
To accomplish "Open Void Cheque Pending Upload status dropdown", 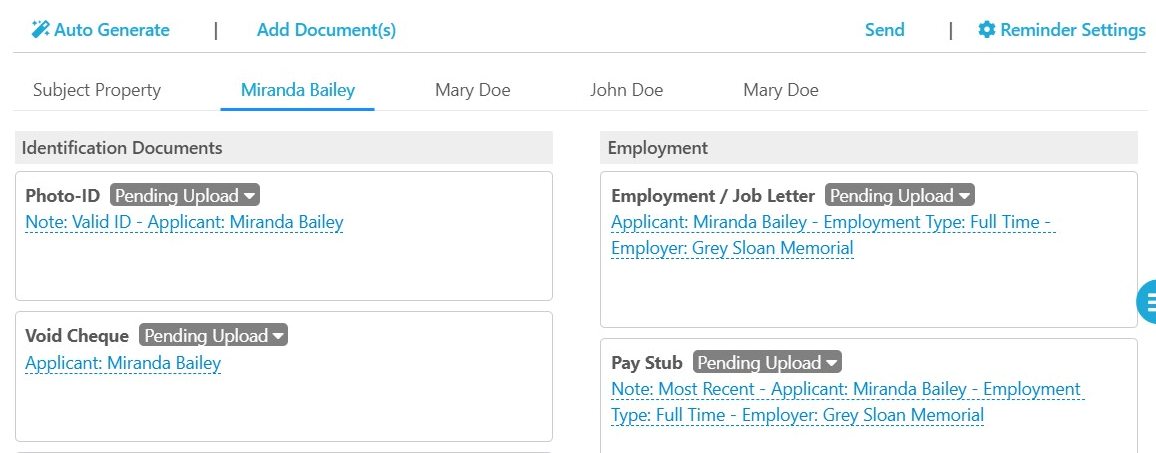I will click(214, 336).
